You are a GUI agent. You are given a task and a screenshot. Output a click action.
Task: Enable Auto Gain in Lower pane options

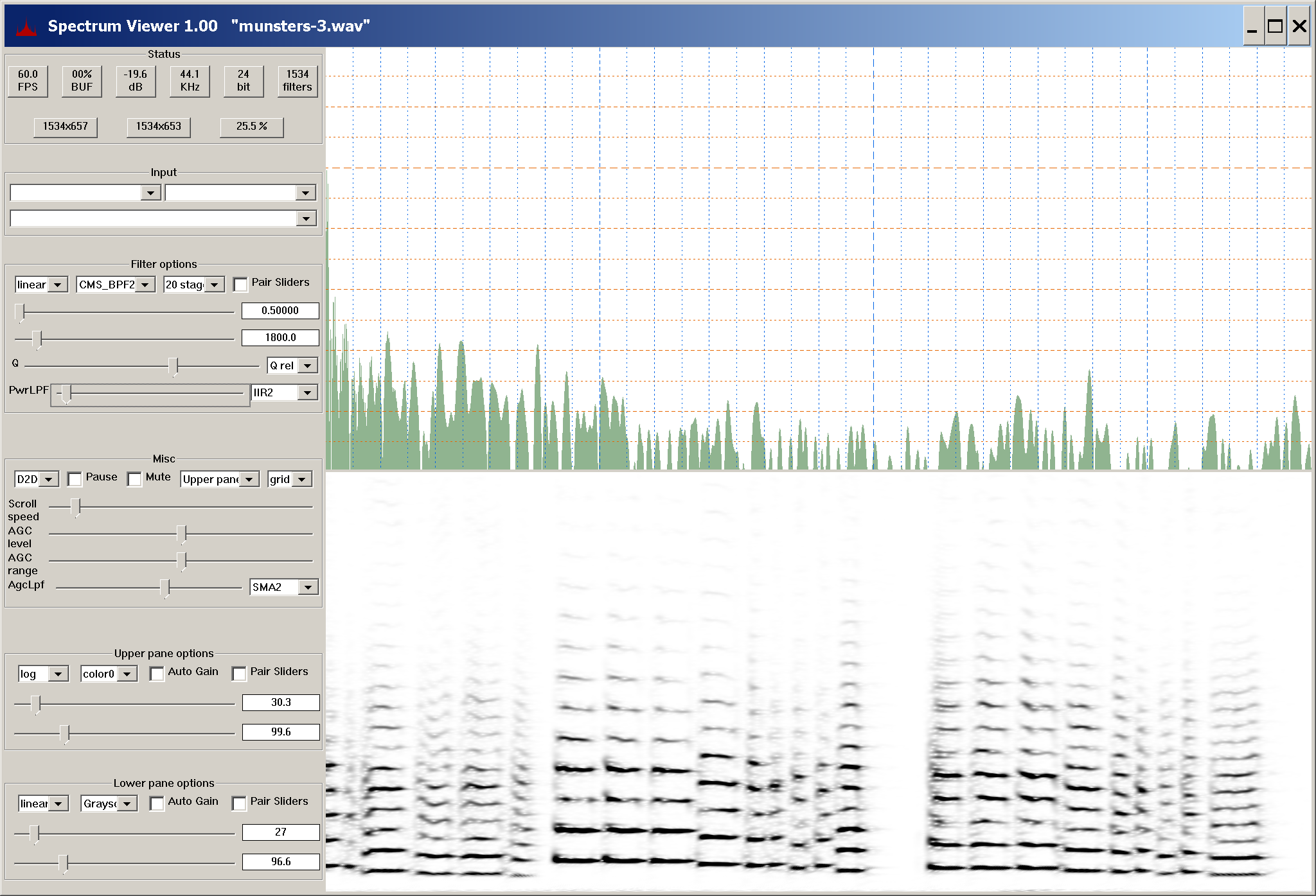coord(157,803)
